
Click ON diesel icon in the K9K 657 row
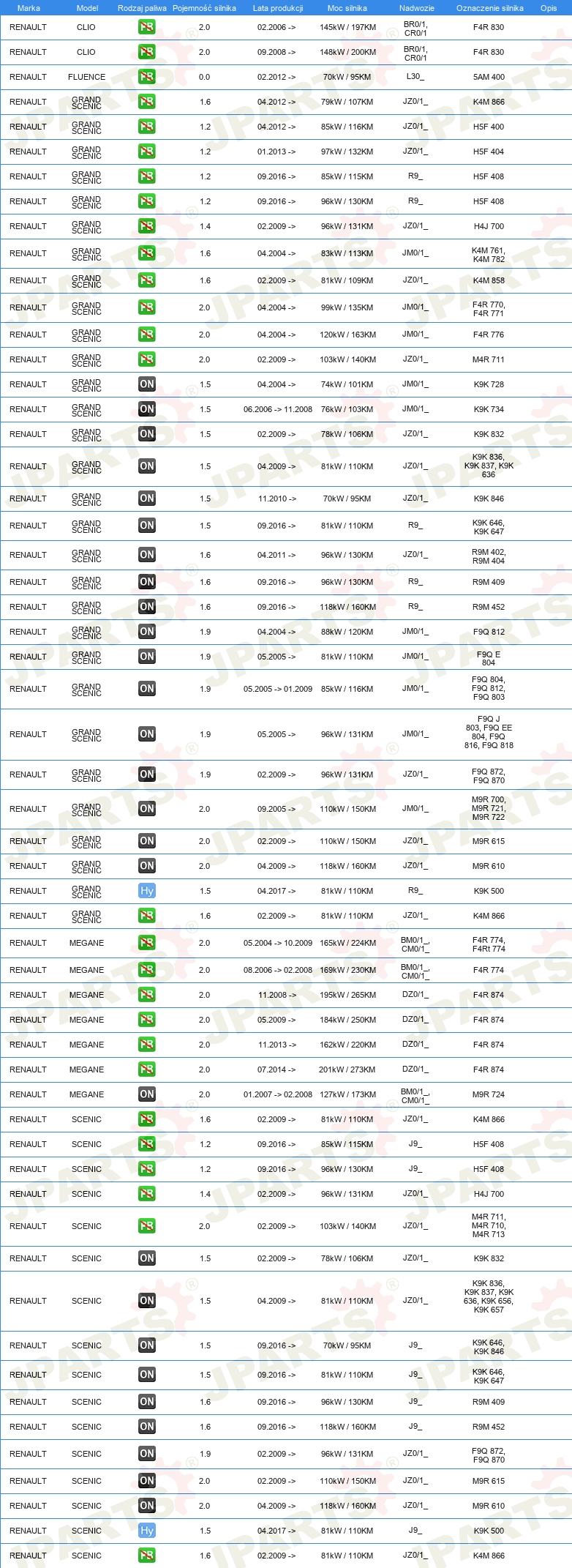tap(146, 1301)
